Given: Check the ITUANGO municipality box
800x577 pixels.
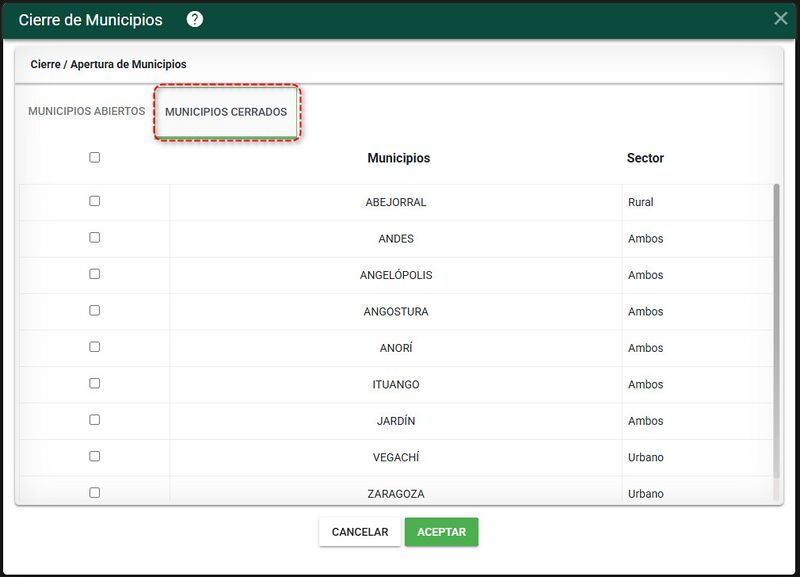Looking at the screenshot, I should click(x=94, y=383).
